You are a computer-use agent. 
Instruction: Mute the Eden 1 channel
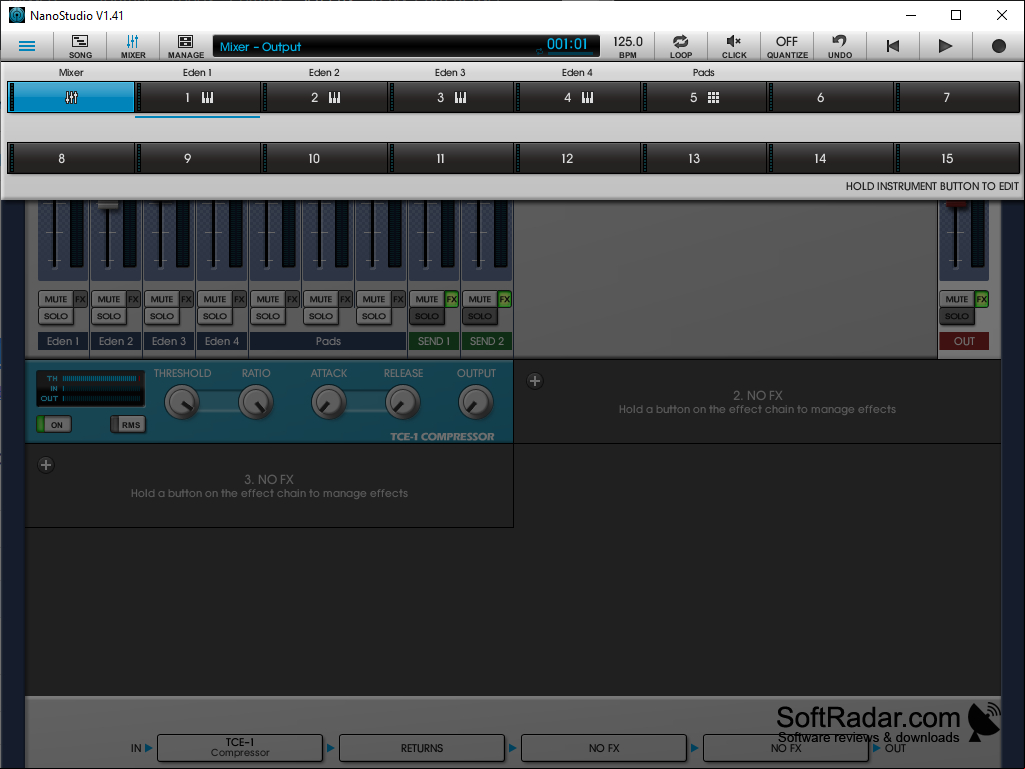(x=56, y=299)
